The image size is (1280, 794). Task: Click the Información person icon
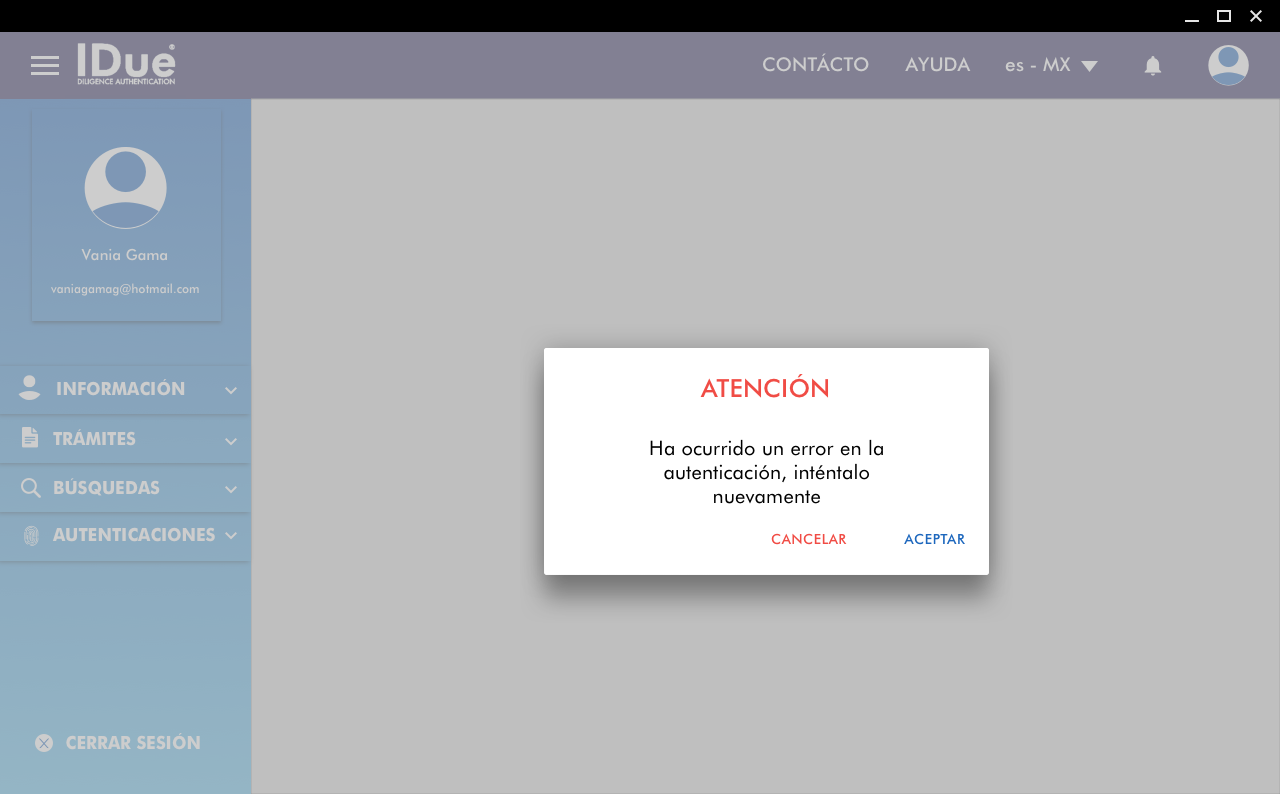30,389
